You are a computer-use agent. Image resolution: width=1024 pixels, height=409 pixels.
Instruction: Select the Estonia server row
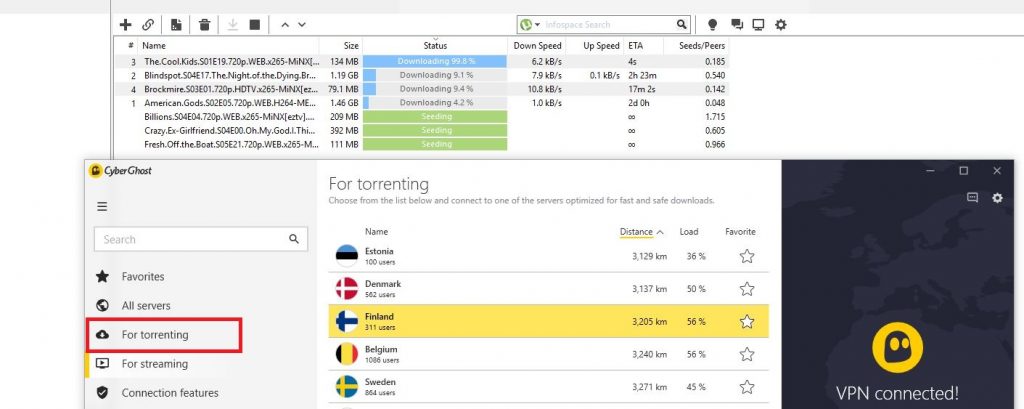[x=549, y=256]
